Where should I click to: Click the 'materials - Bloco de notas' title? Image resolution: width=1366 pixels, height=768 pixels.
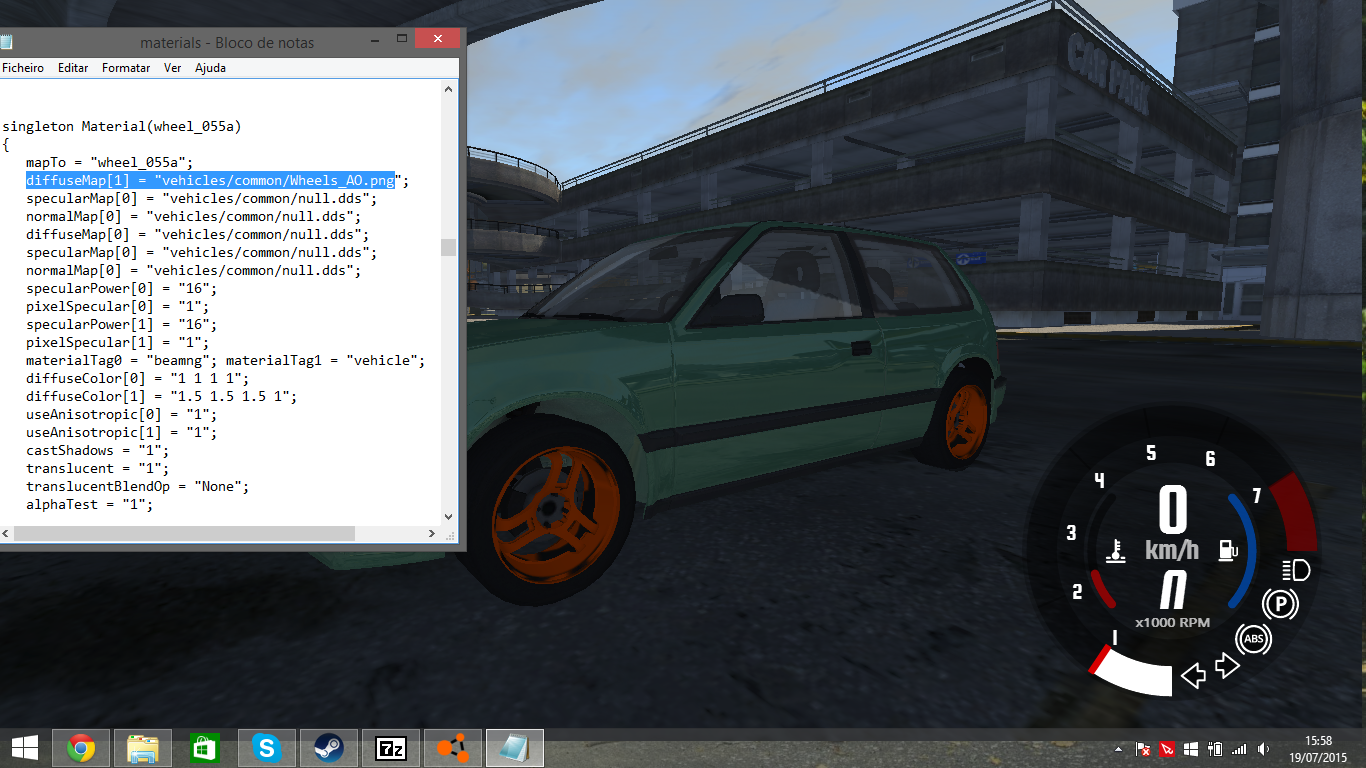[227, 43]
